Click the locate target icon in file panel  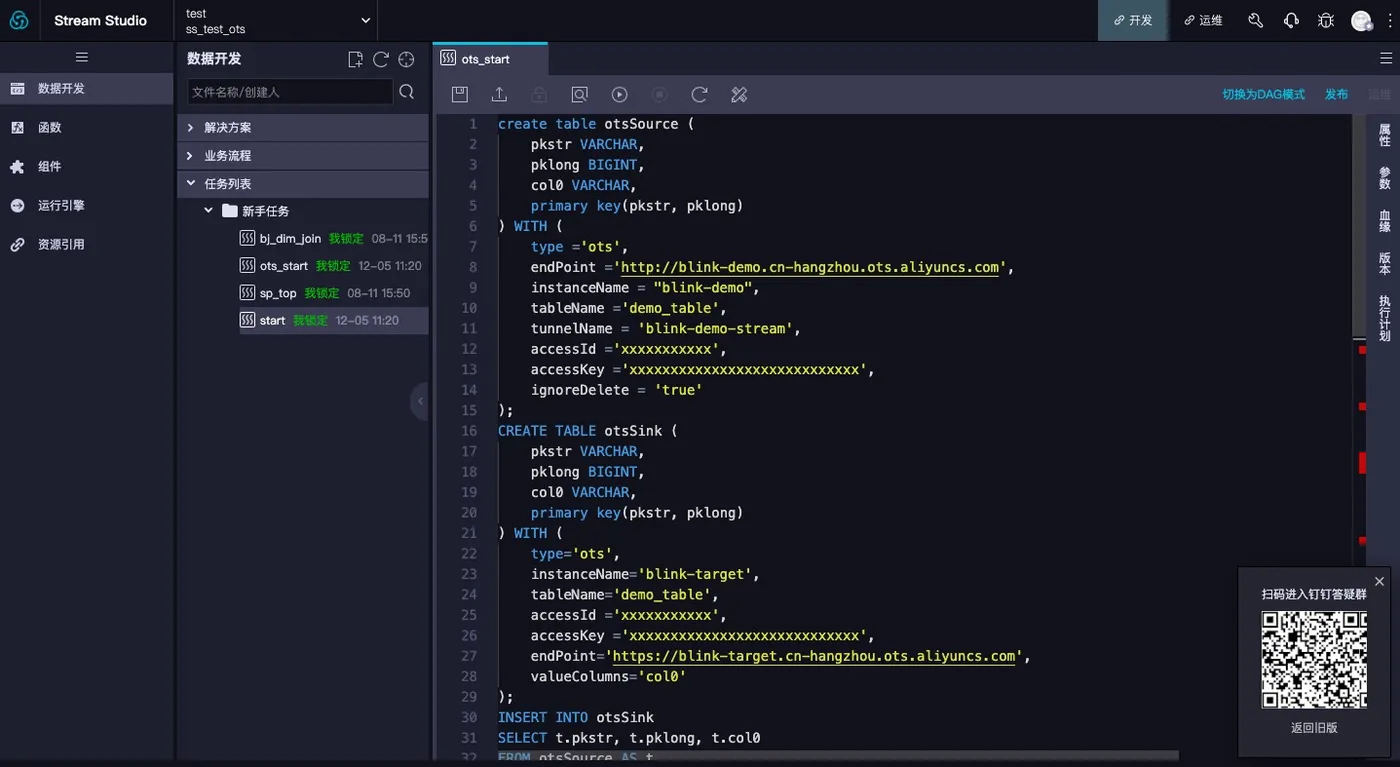click(x=406, y=59)
